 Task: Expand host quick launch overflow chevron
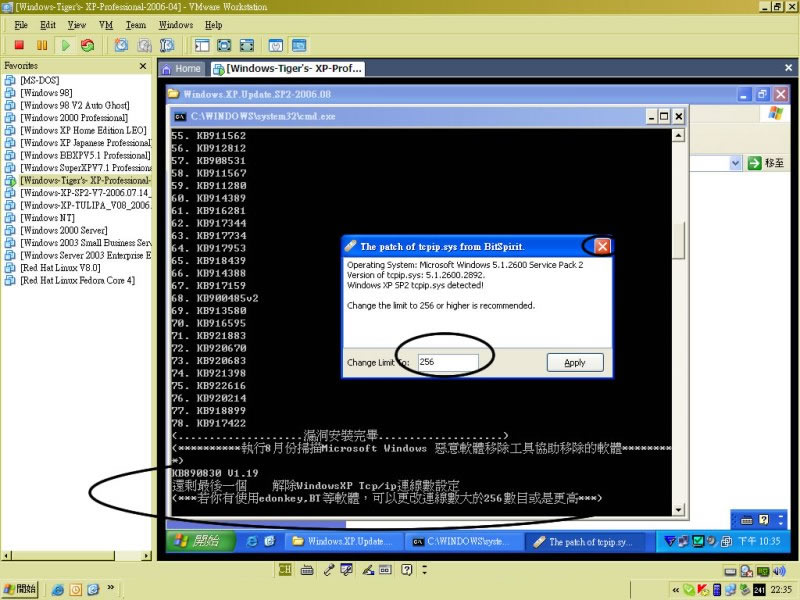pos(110,587)
